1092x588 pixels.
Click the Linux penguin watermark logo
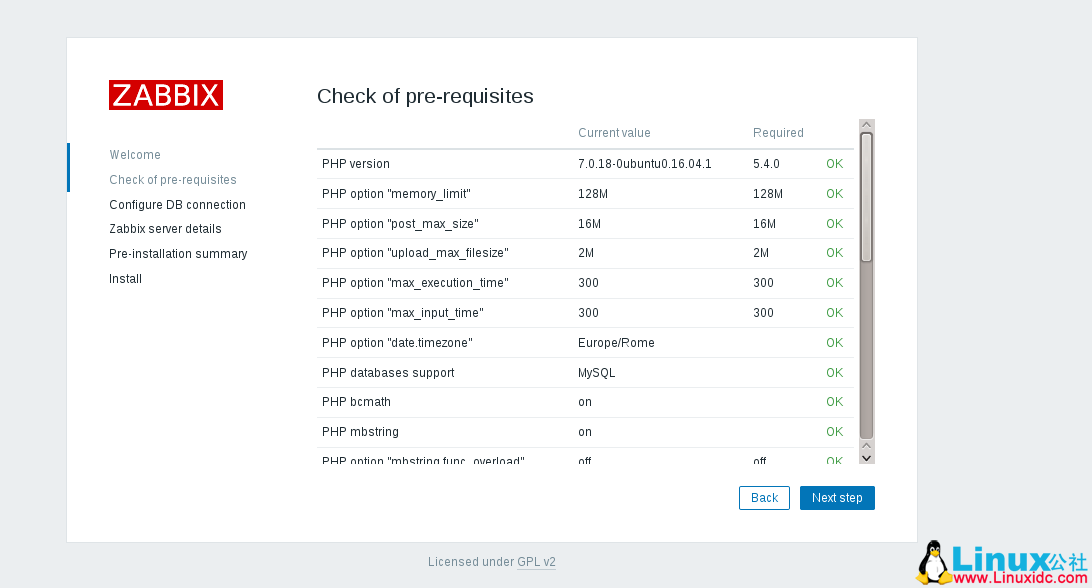click(x=934, y=563)
